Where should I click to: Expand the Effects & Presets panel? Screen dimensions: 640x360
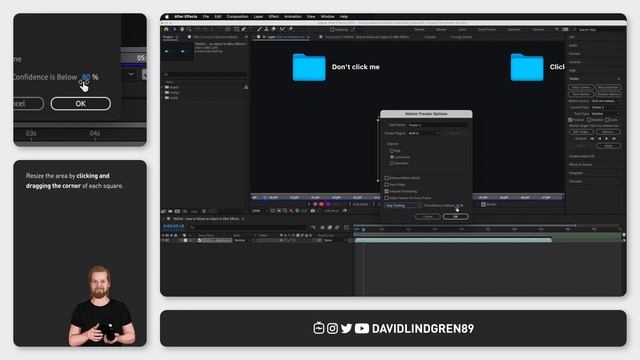tap(580, 164)
